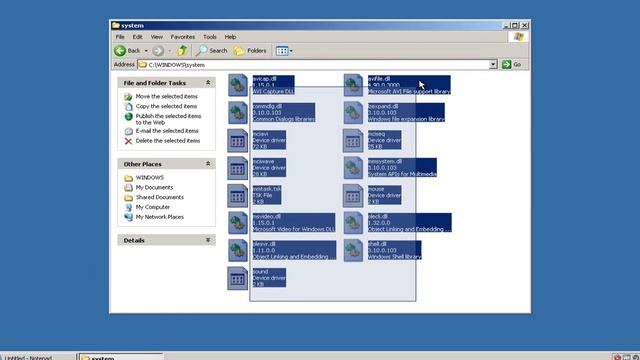
Task: Select the mmsystem.dll file icon
Action: click(x=353, y=168)
